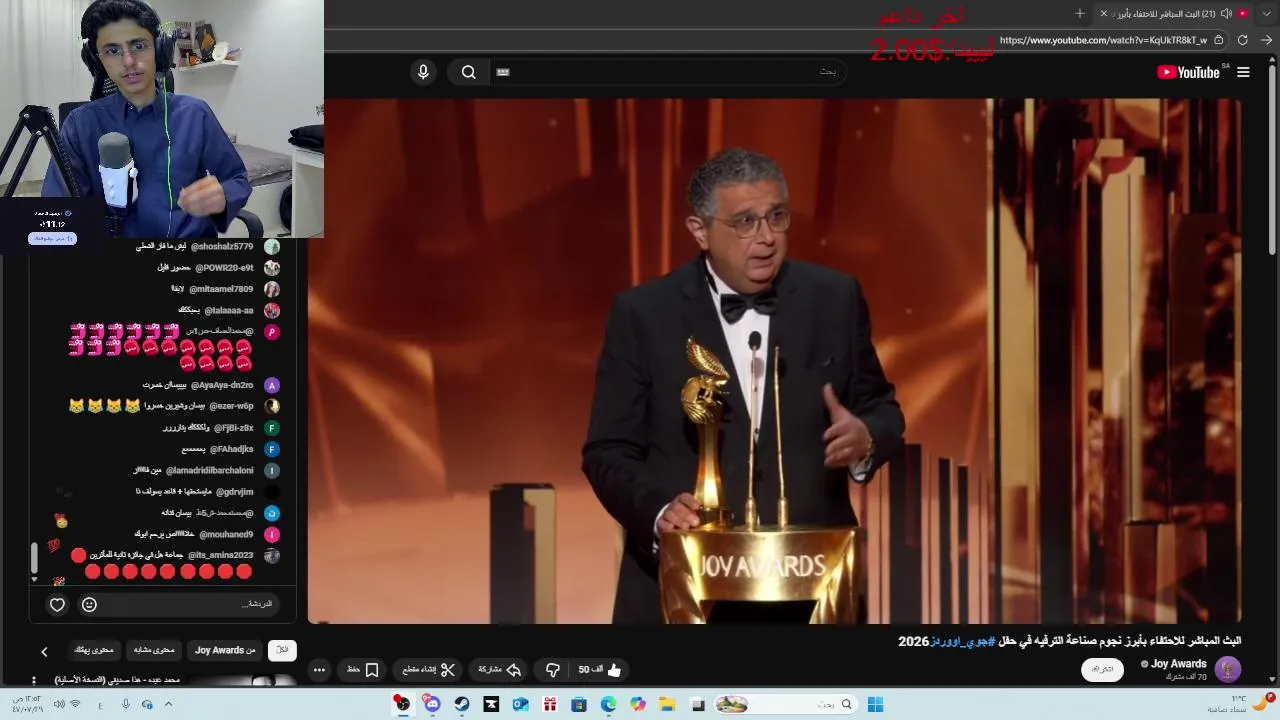Open @its_amina2023 avatar in chat
Screen dimensions: 1280x720
(272, 555)
